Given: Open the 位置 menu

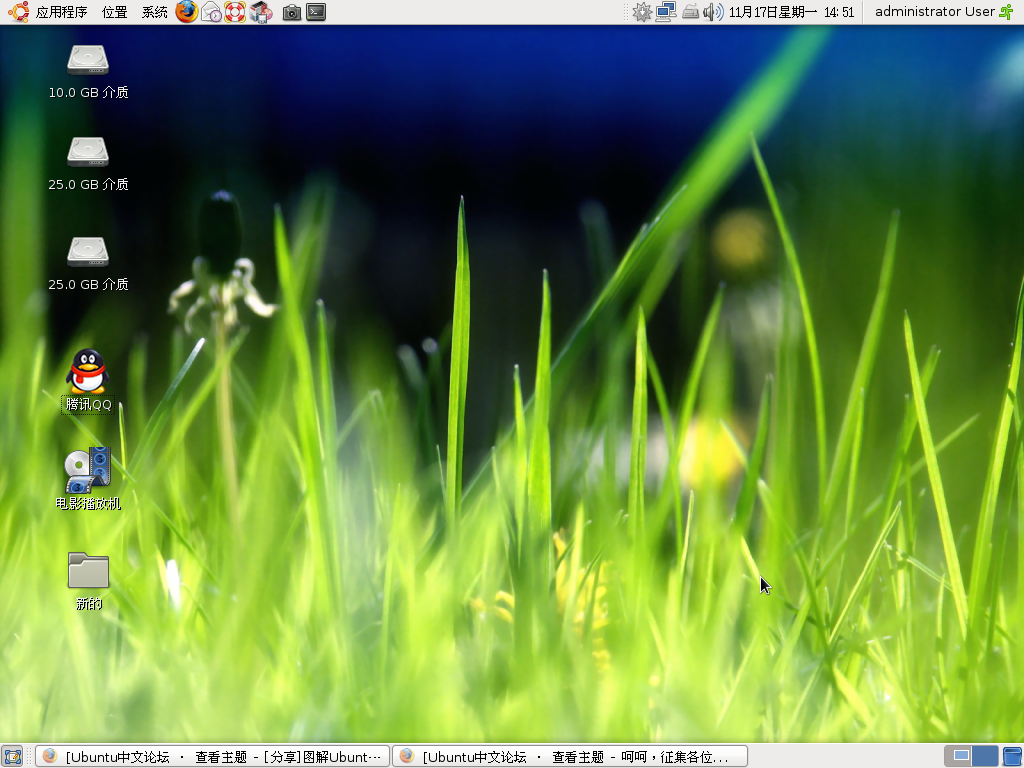Looking at the screenshot, I should 115,12.
